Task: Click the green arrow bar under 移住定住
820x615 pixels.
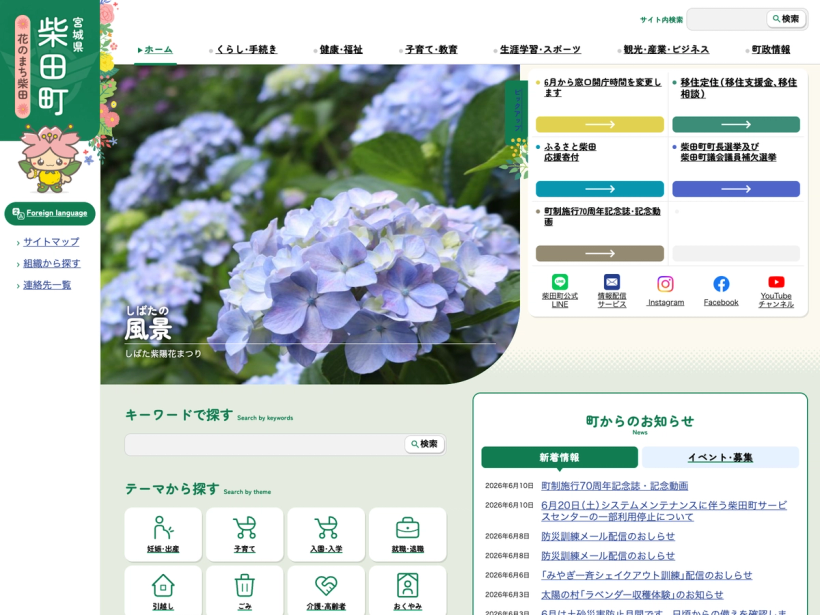Action: 736,124
